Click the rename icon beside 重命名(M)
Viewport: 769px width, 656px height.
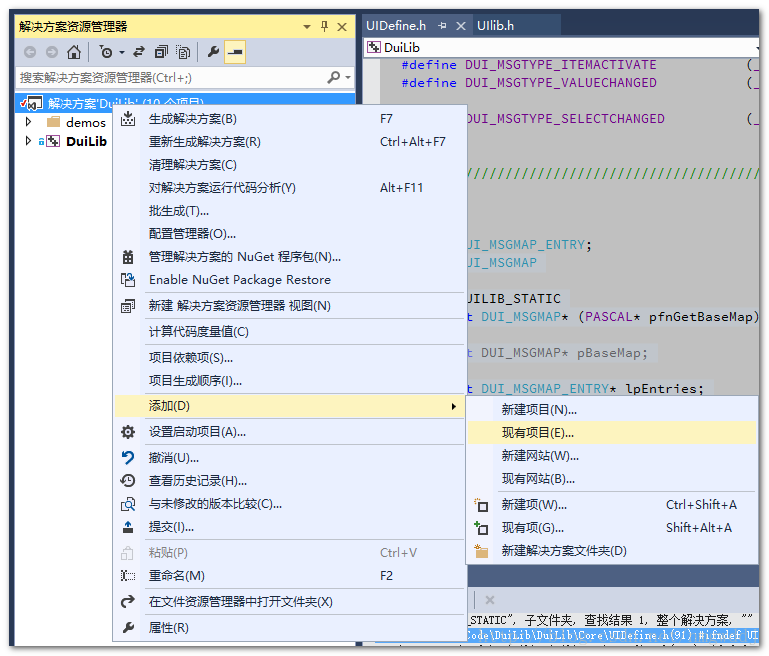128,576
